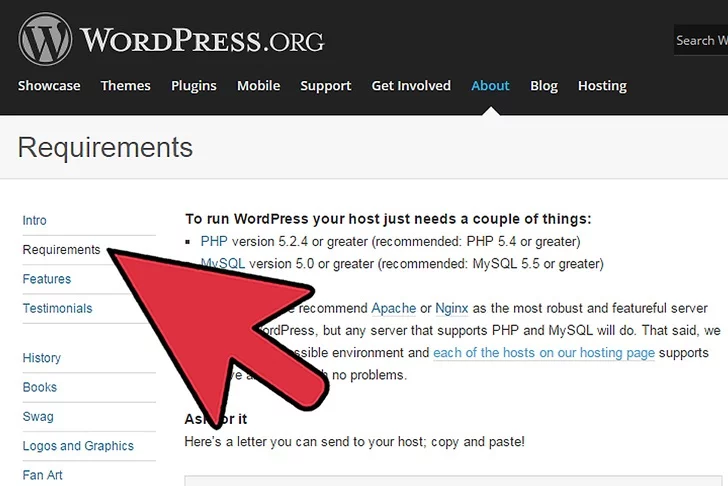728x486 pixels.
Task: Click the search input field
Action: tap(700, 41)
